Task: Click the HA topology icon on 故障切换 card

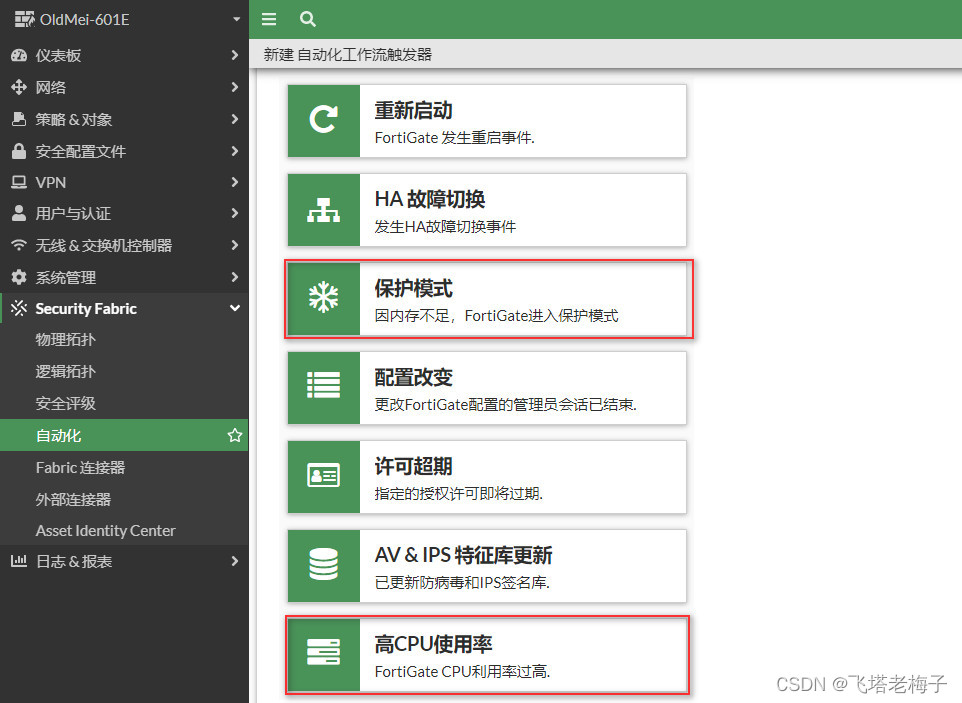Action: [323, 210]
